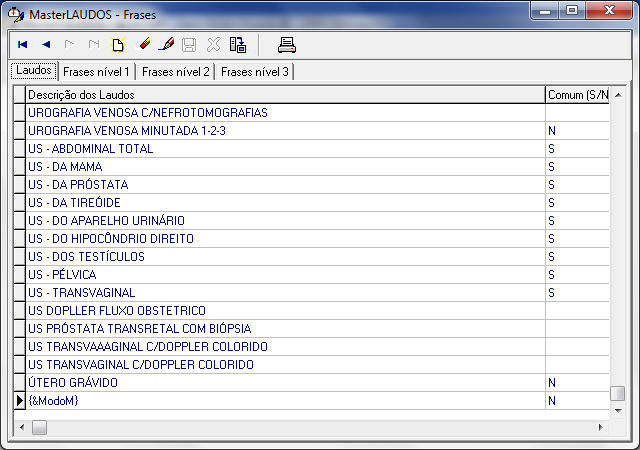Open the Frases nível 2 tab
This screenshot has height=450, width=640.
point(176,72)
